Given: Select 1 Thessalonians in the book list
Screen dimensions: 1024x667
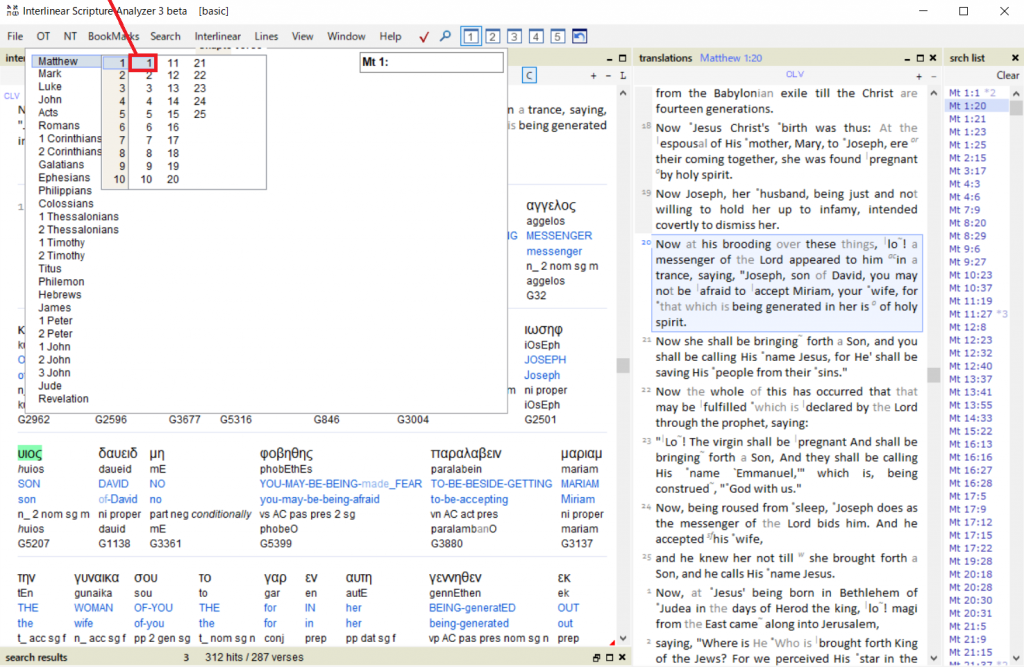Looking at the screenshot, I should coord(78,216).
